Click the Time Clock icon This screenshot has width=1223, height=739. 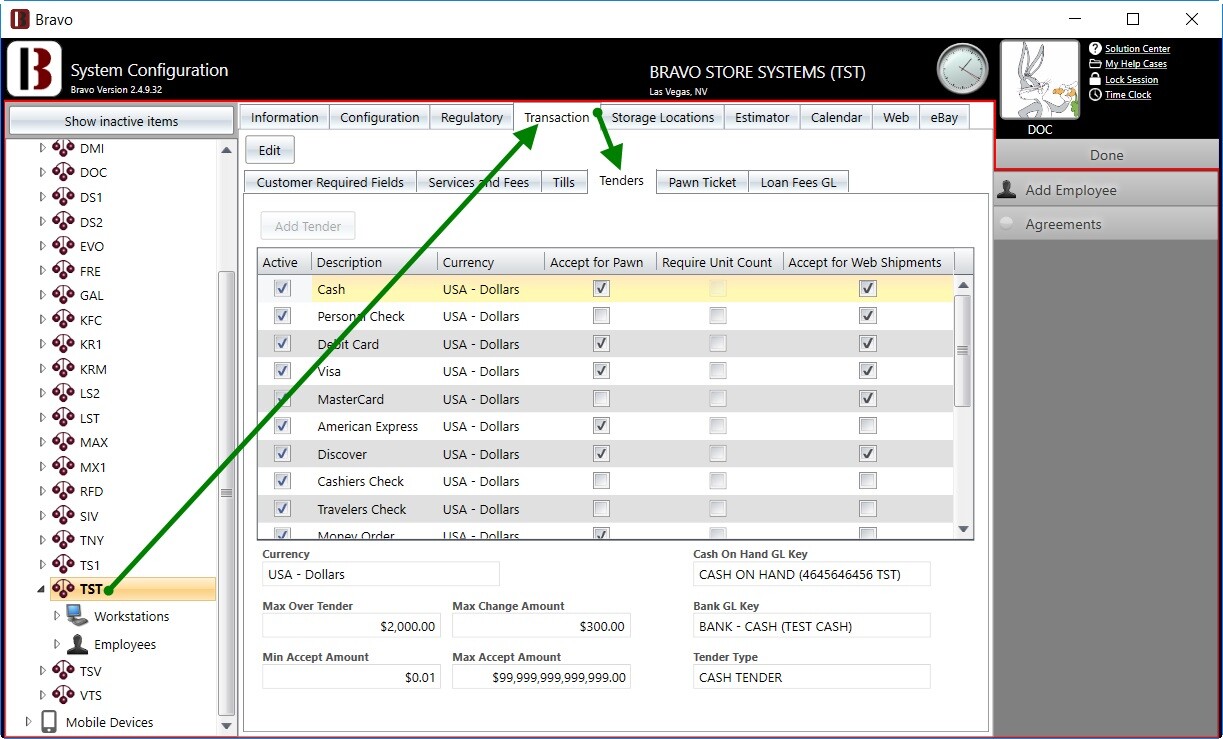1095,94
